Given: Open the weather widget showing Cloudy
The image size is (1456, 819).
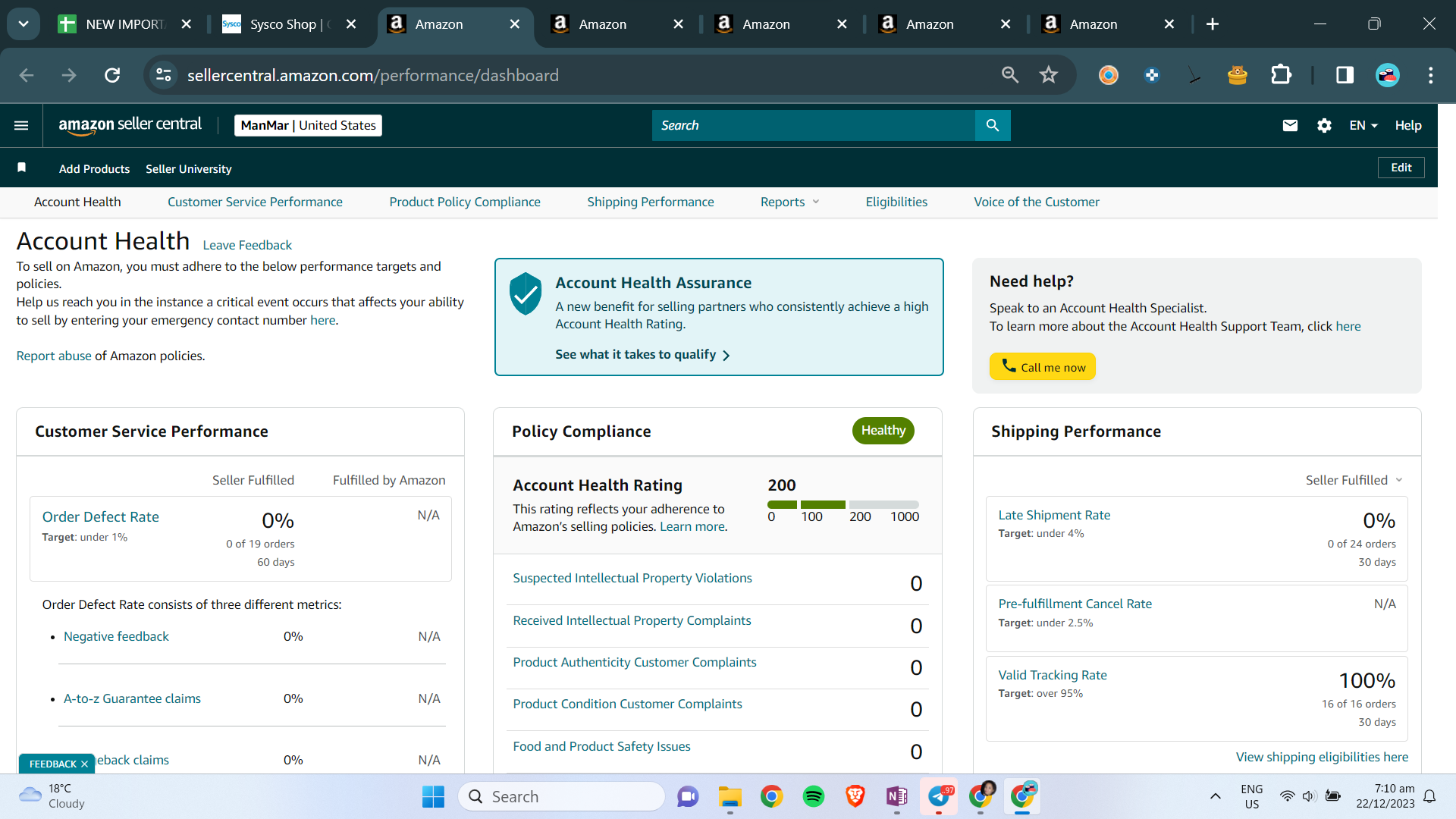Looking at the screenshot, I should (52, 796).
